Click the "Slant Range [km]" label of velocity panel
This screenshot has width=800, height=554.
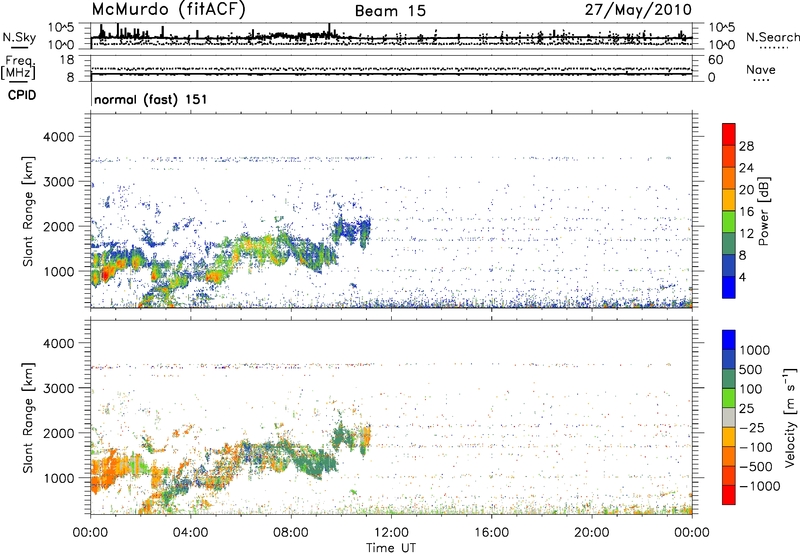click(28, 418)
